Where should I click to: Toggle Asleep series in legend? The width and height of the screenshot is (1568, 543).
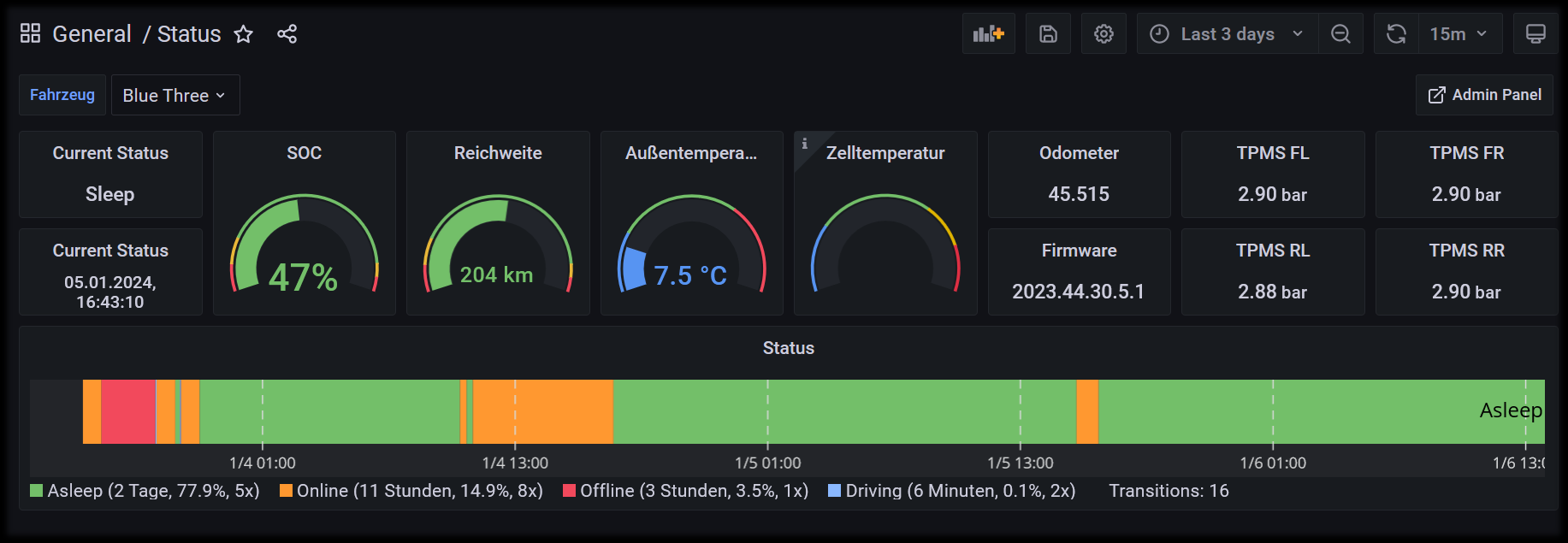[x=145, y=491]
